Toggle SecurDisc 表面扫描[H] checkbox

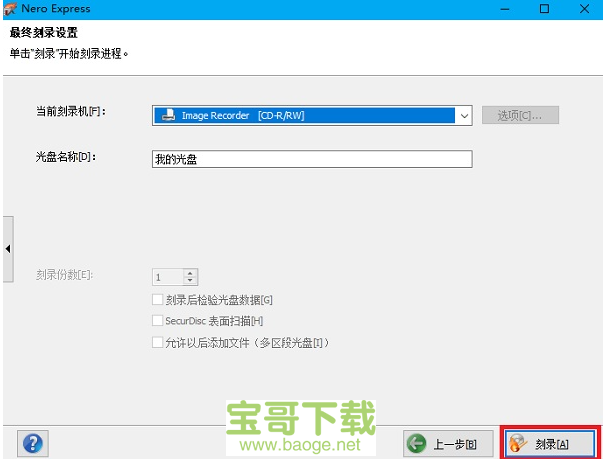click(157, 321)
